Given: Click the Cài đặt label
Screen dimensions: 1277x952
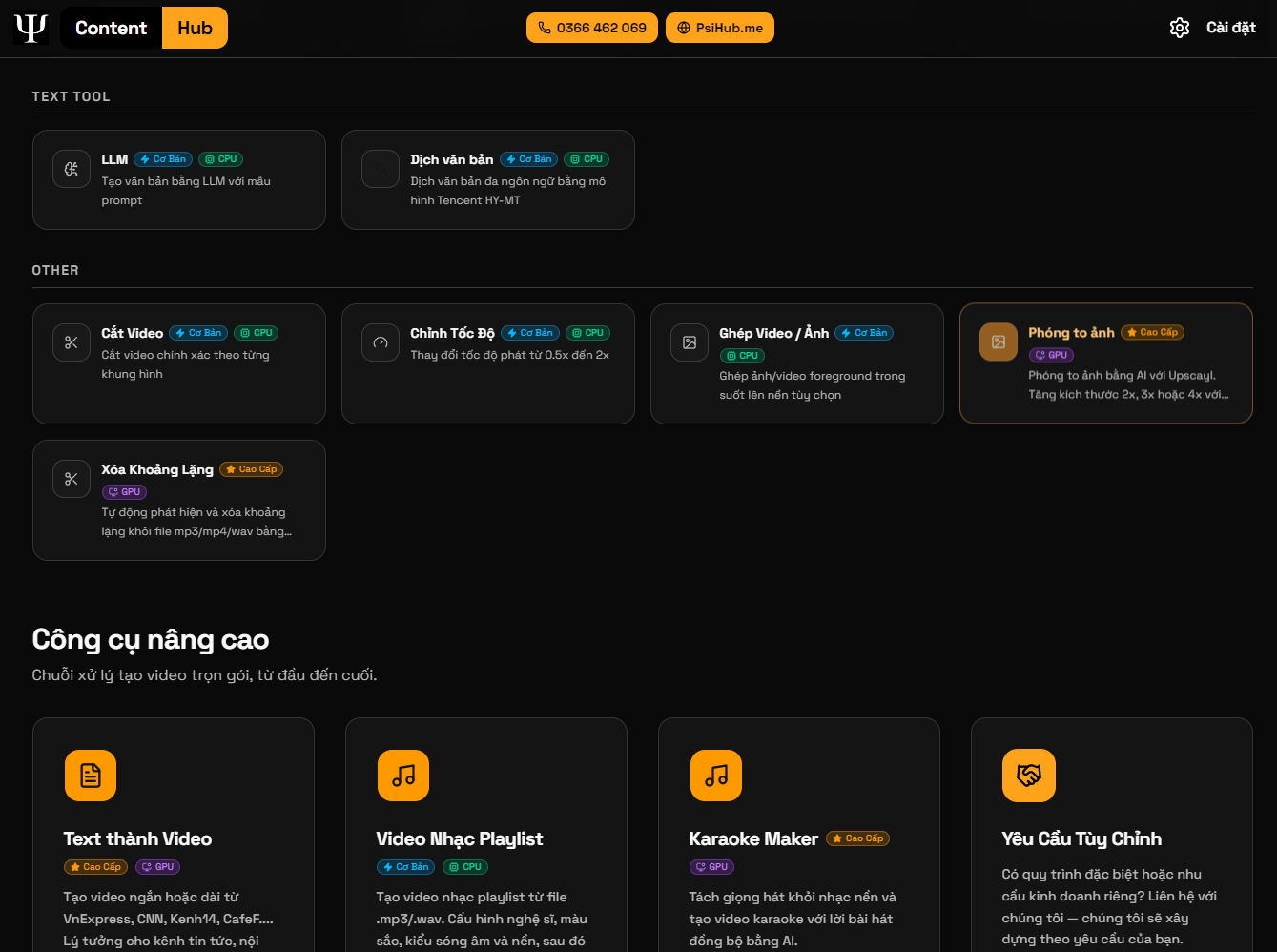Looking at the screenshot, I should (x=1231, y=28).
